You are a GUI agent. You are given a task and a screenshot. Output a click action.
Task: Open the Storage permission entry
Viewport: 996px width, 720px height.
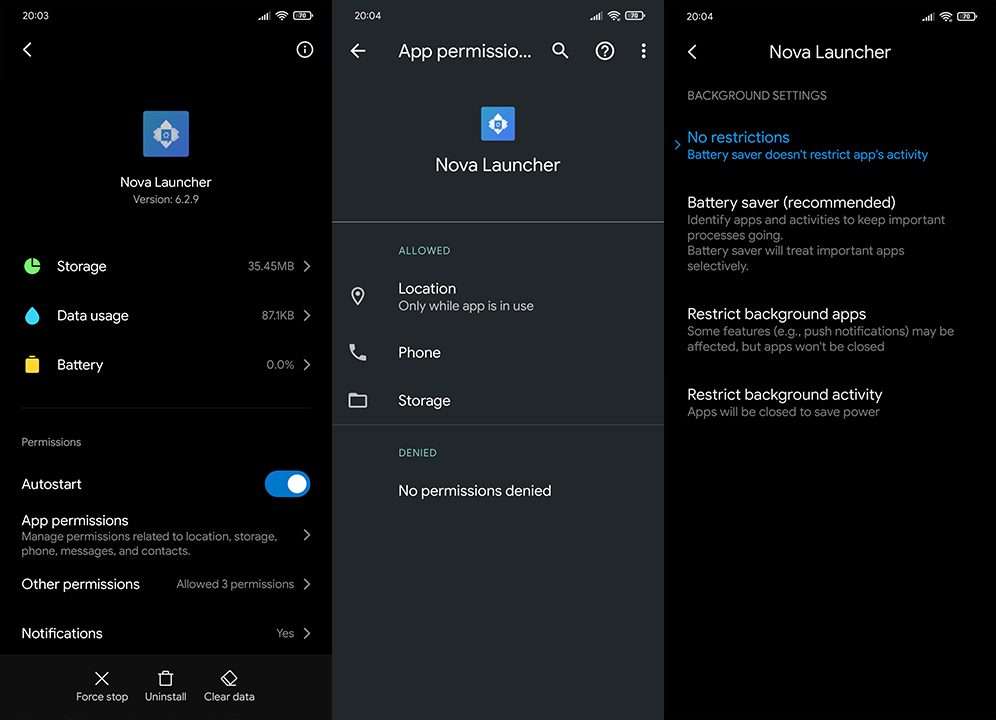(498, 400)
